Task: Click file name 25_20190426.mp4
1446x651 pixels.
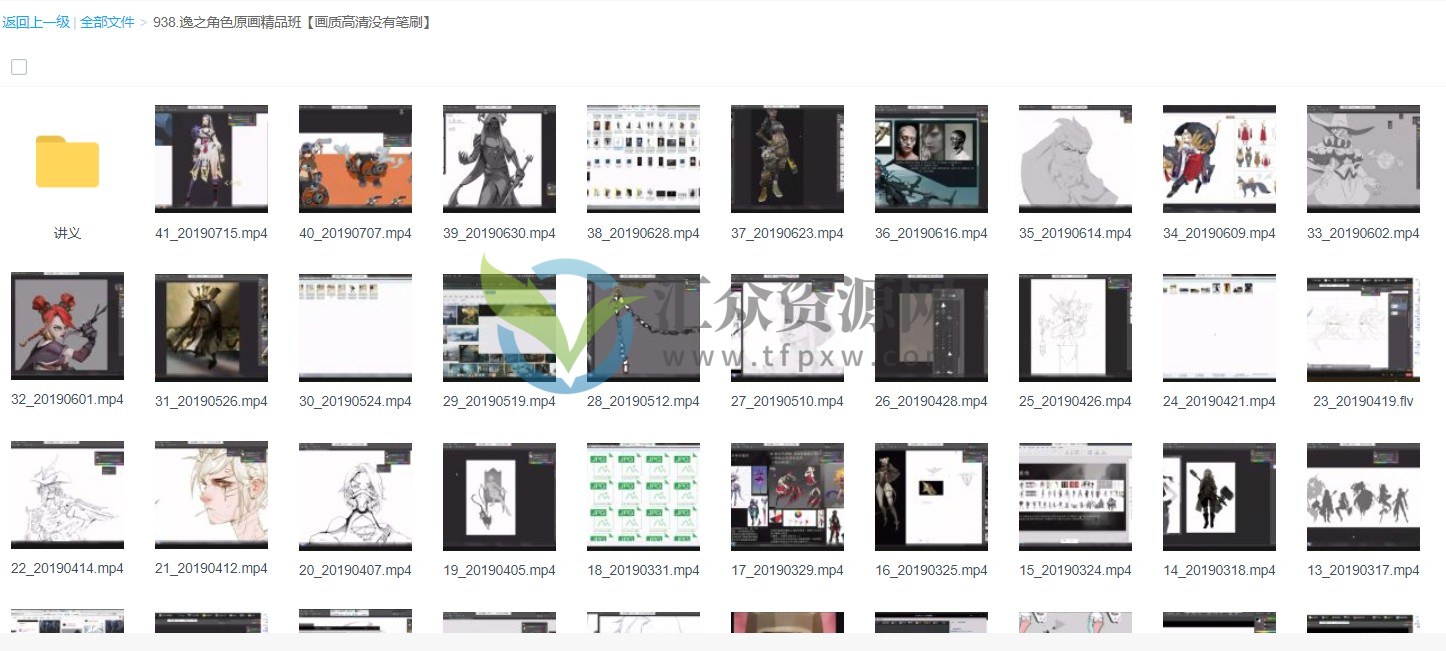Action: click(x=1075, y=401)
